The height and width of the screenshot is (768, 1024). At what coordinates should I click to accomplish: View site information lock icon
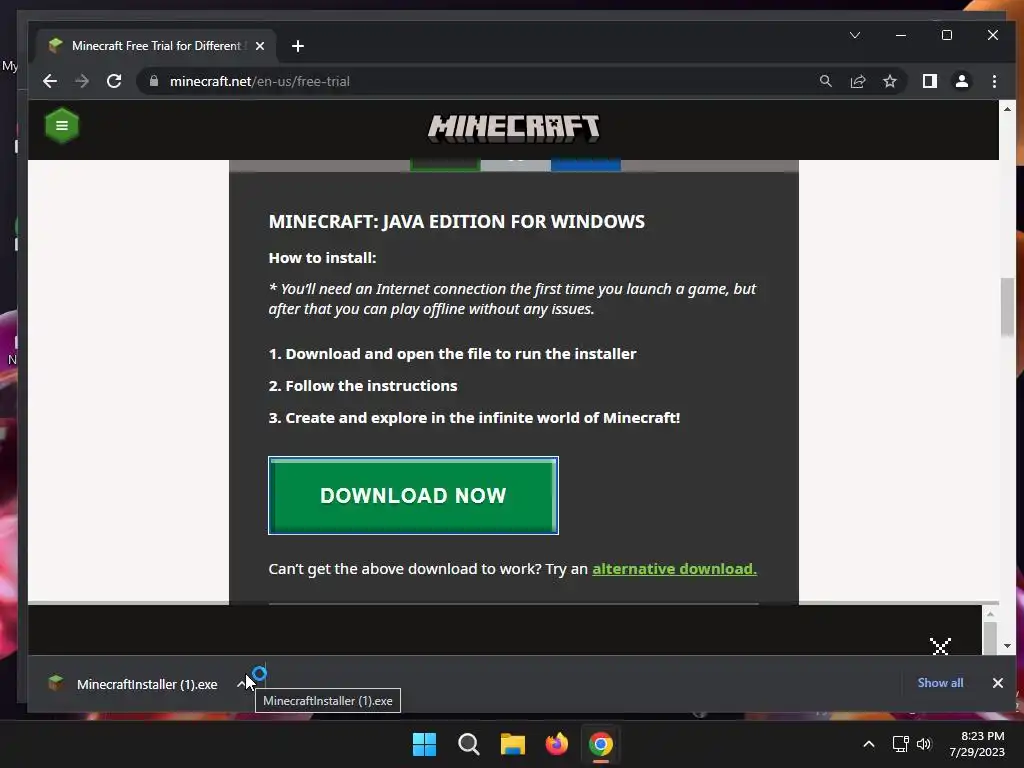pyautogui.click(x=154, y=81)
